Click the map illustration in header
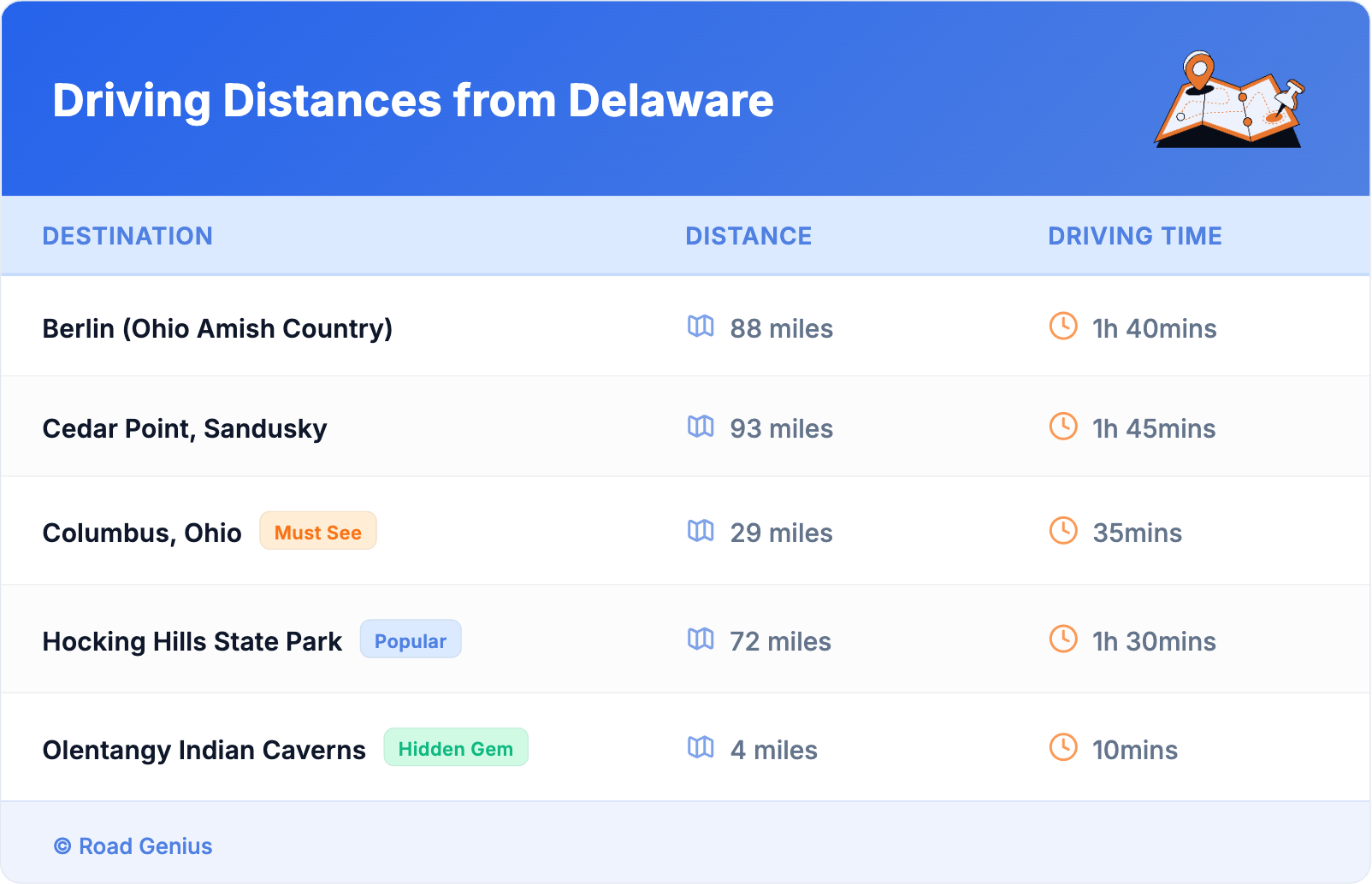The image size is (1372, 884). pyautogui.click(x=1229, y=100)
